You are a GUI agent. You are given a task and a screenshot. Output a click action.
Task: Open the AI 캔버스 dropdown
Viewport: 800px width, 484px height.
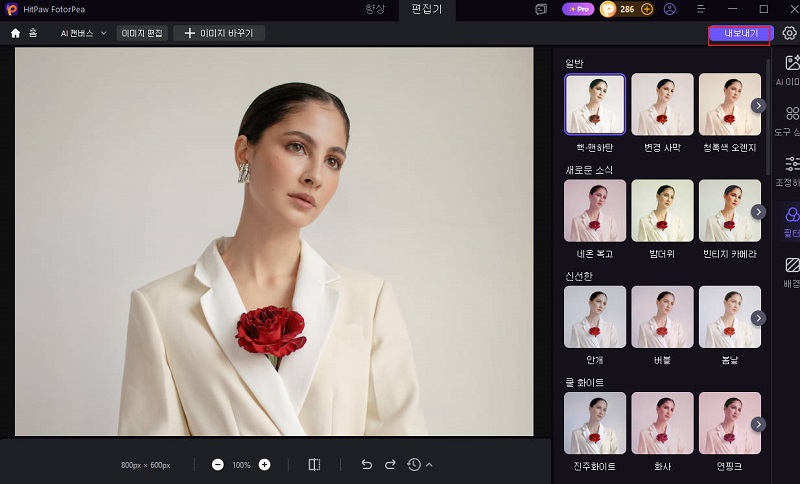83,33
